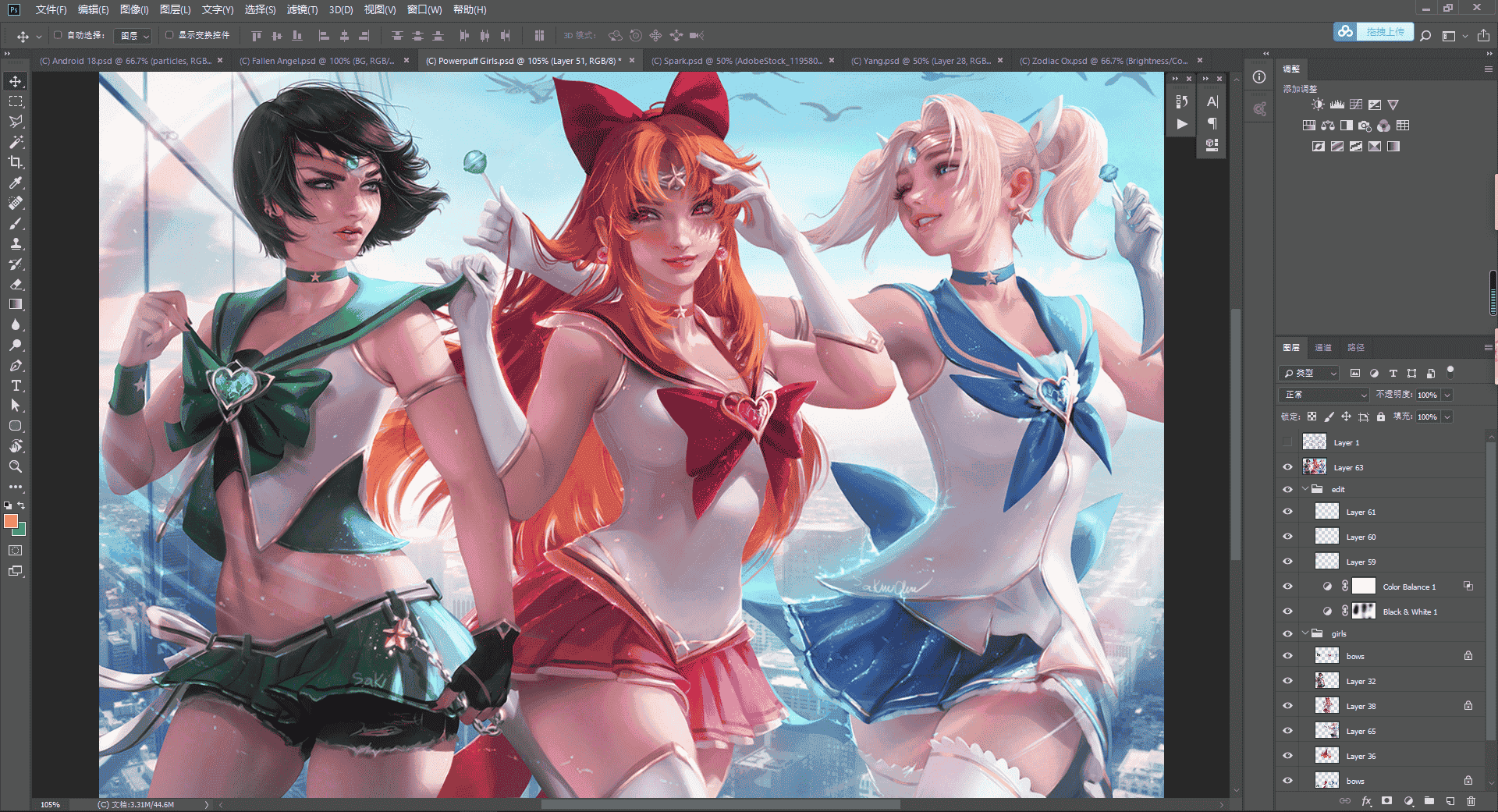
Task: Select the Move tool in toolbar
Action: pyautogui.click(x=16, y=81)
